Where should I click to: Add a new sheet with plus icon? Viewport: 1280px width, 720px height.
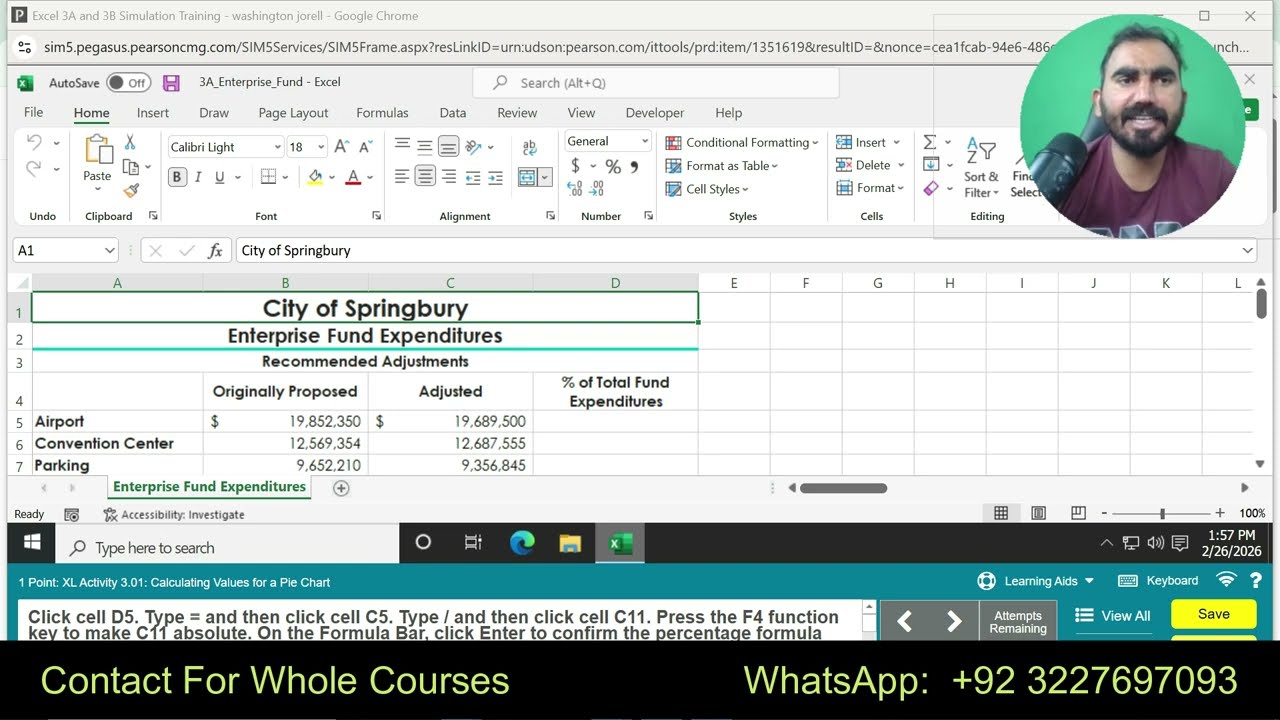click(x=341, y=488)
